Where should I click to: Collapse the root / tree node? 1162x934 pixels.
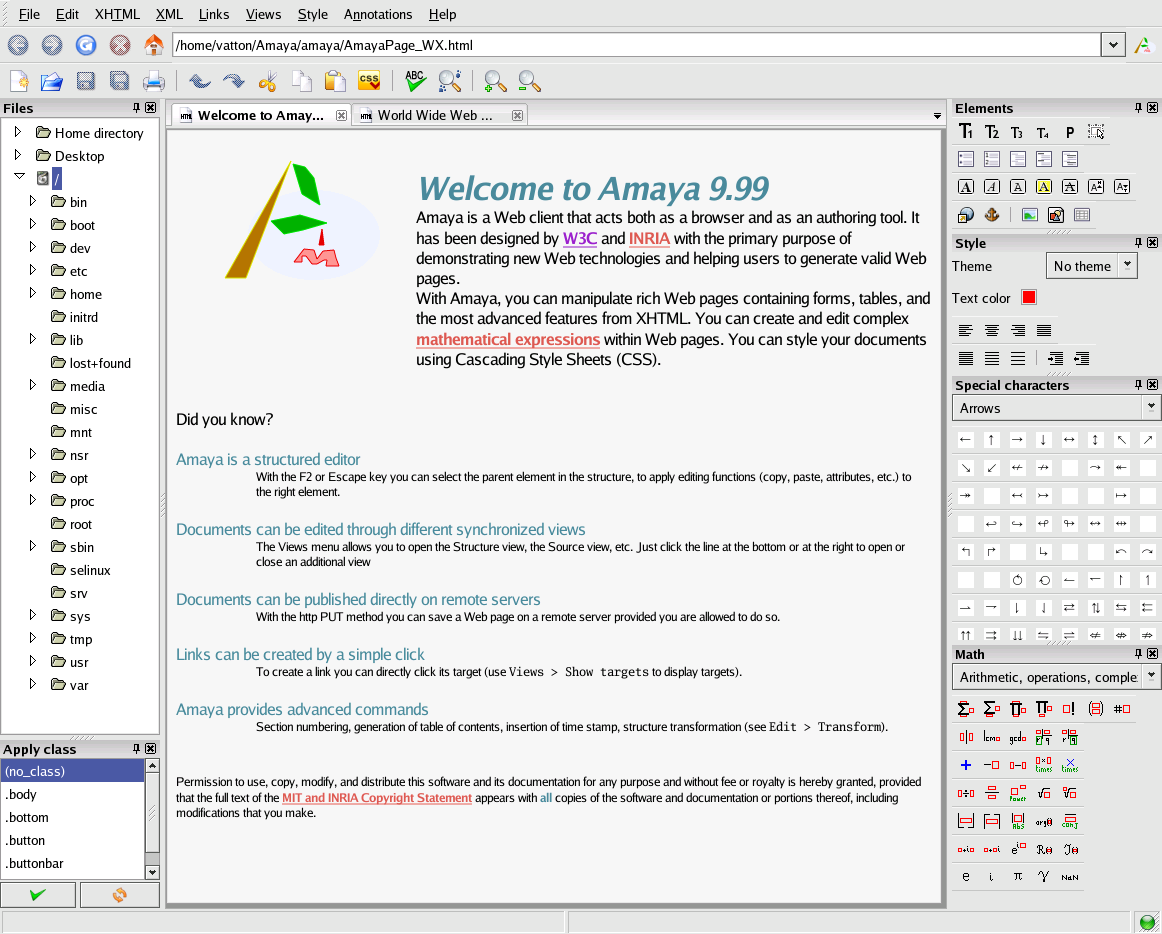(x=19, y=178)
